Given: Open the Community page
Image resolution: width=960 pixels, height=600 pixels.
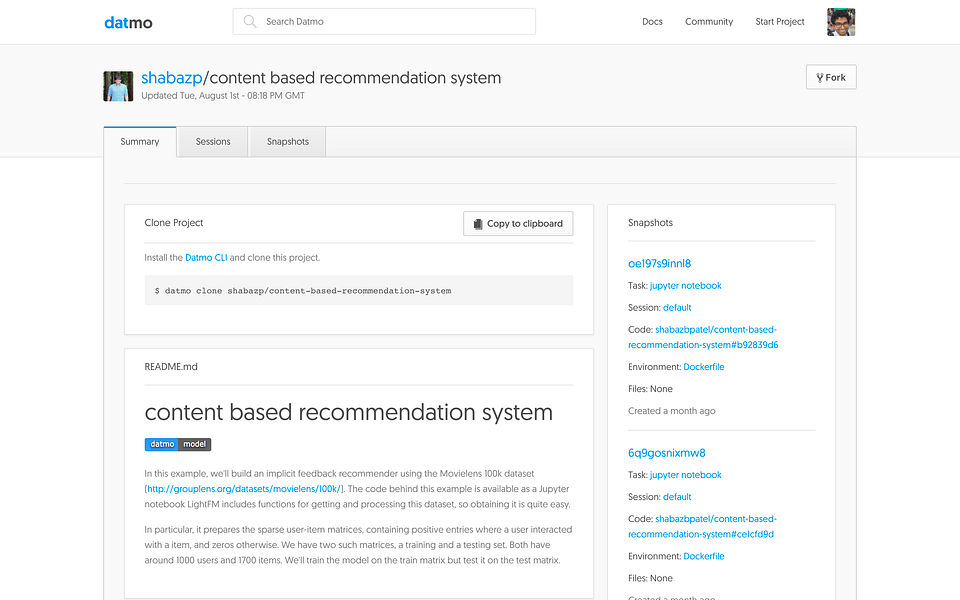Looking at the screenshot, I should 709,21.
